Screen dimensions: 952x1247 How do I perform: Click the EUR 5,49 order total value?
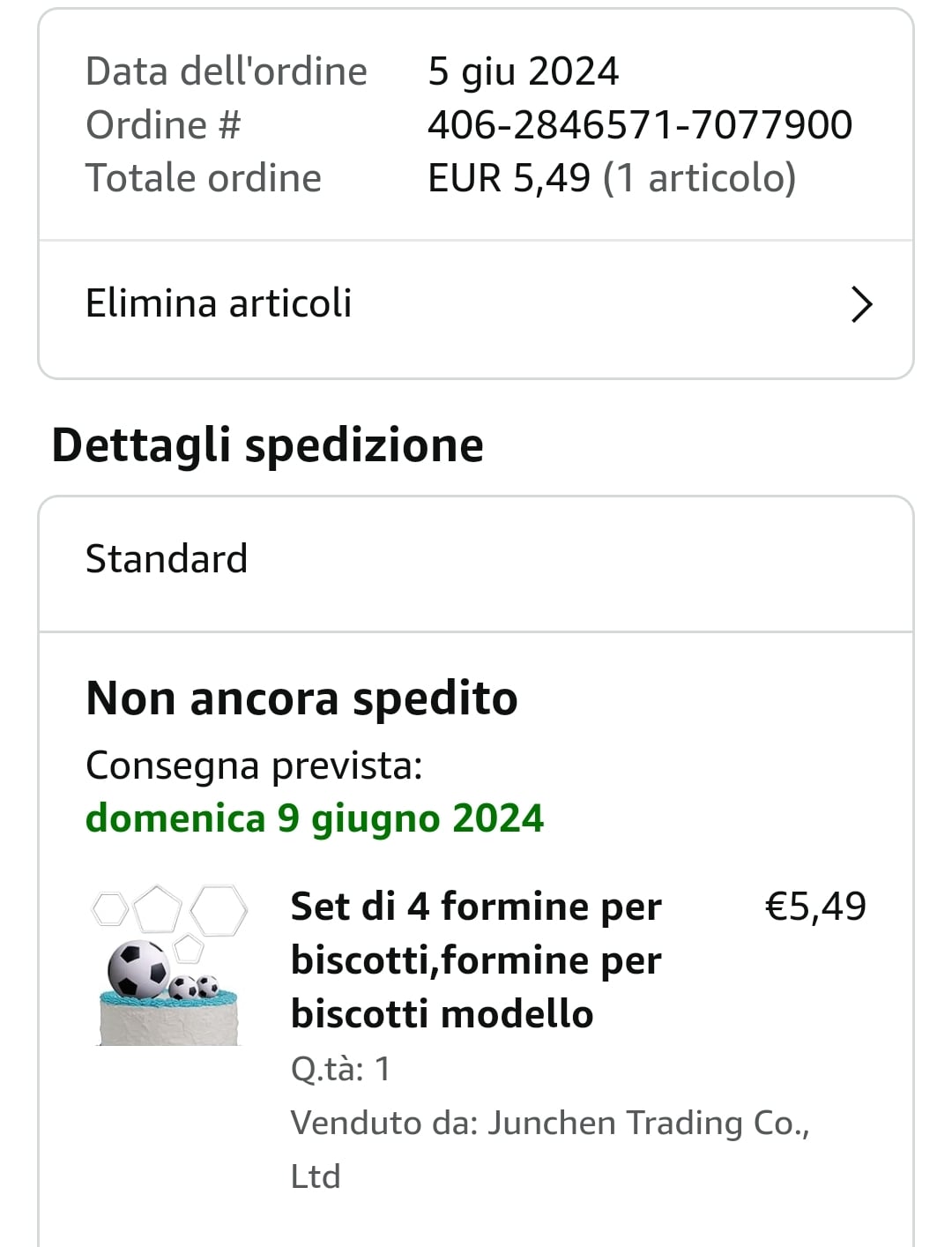pyautogui.click(x=612, y=178)
